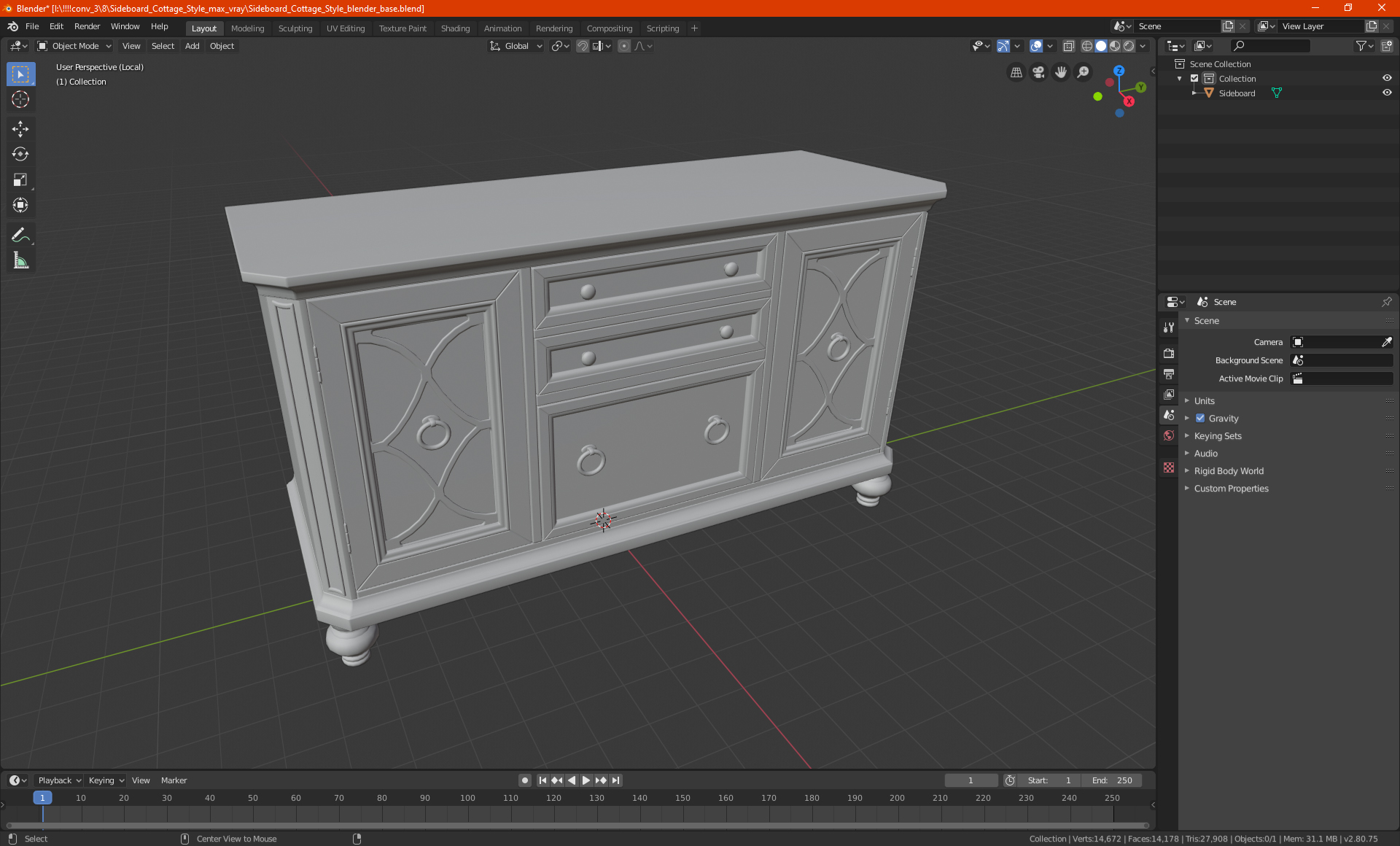Uncheck the Gravity checkbox

[1200, 419]
